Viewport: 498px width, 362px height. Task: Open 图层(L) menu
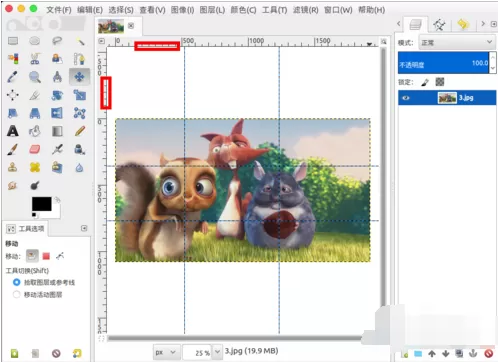212,10
